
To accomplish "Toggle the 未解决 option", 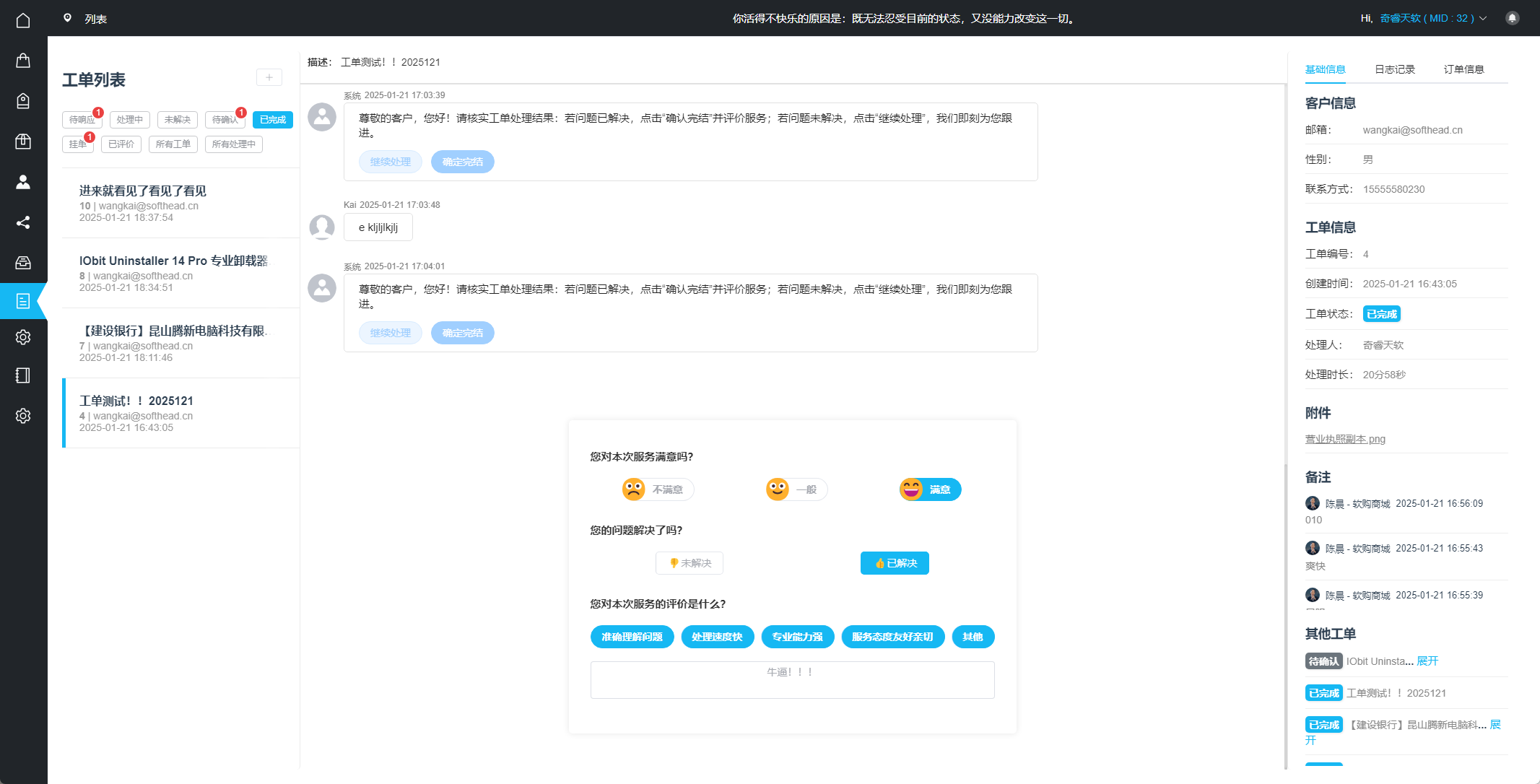I will pyautogui.click(x=689, y=563).
